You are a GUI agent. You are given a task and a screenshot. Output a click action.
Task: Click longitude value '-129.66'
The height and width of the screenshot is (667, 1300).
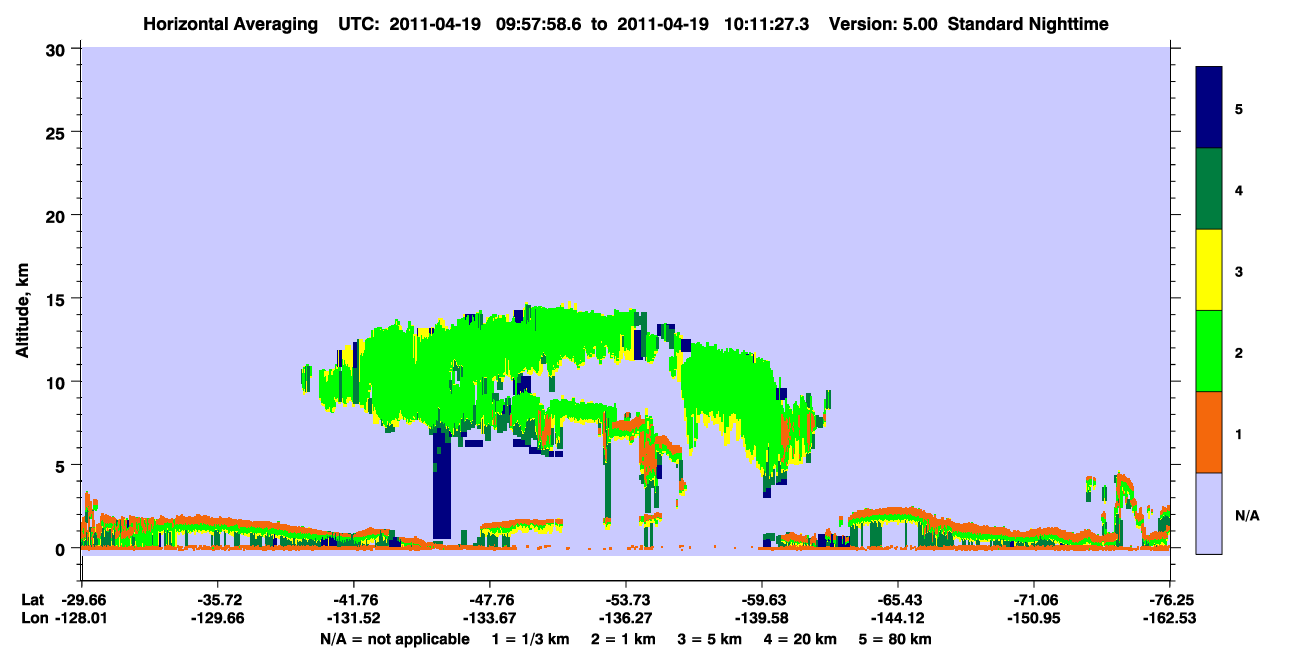(217, 619)
